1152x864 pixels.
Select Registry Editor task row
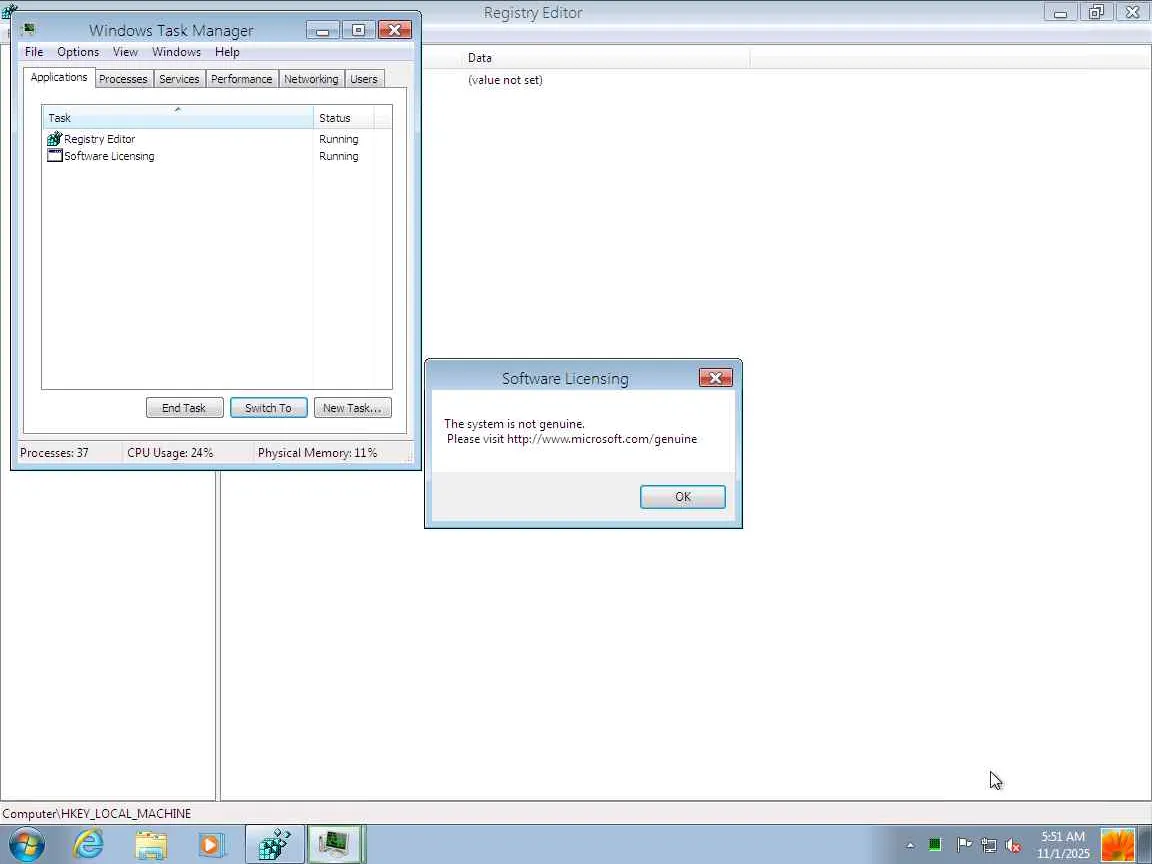[x=217, y=139]
